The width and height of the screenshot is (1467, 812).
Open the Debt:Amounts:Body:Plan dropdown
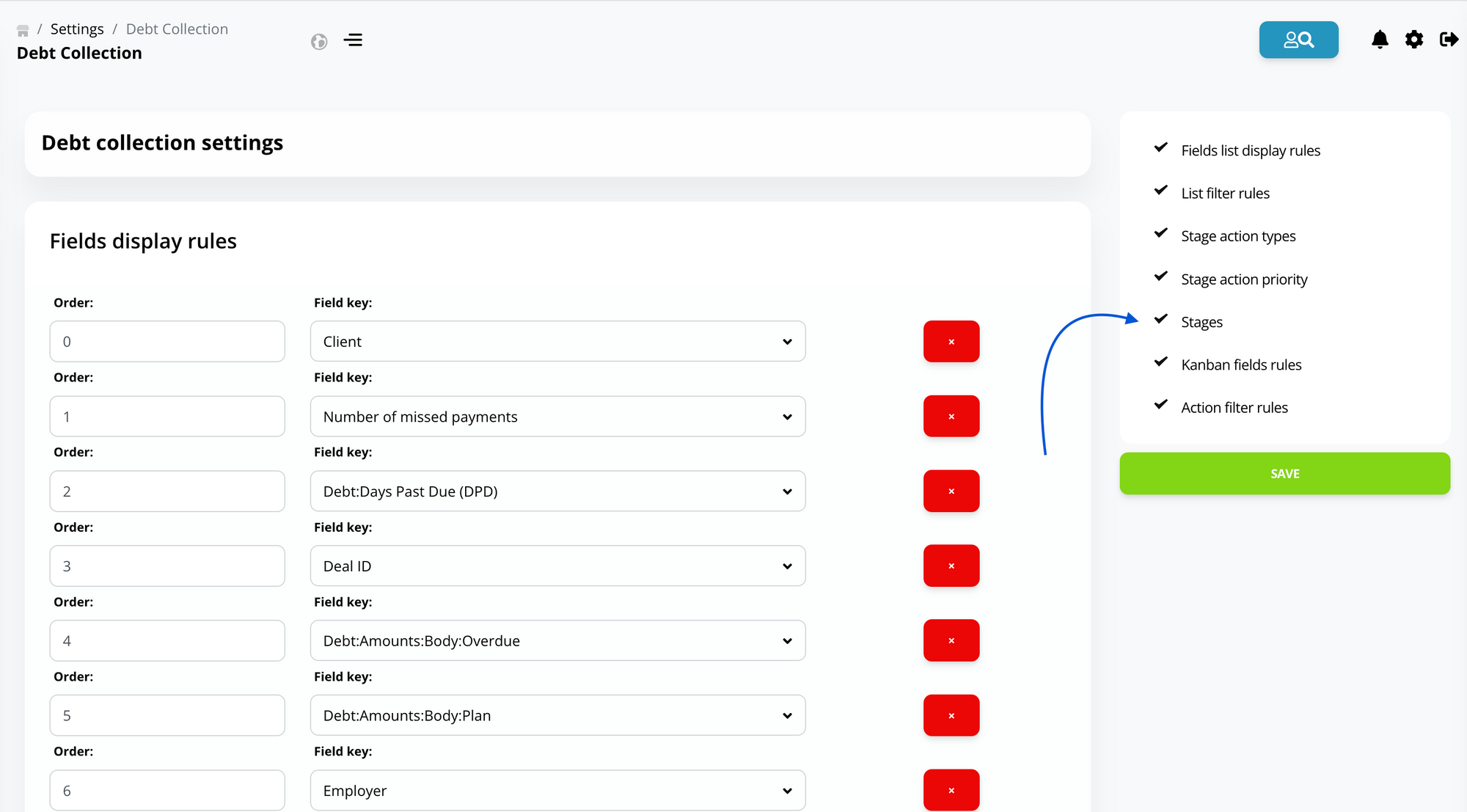(557, 716)
